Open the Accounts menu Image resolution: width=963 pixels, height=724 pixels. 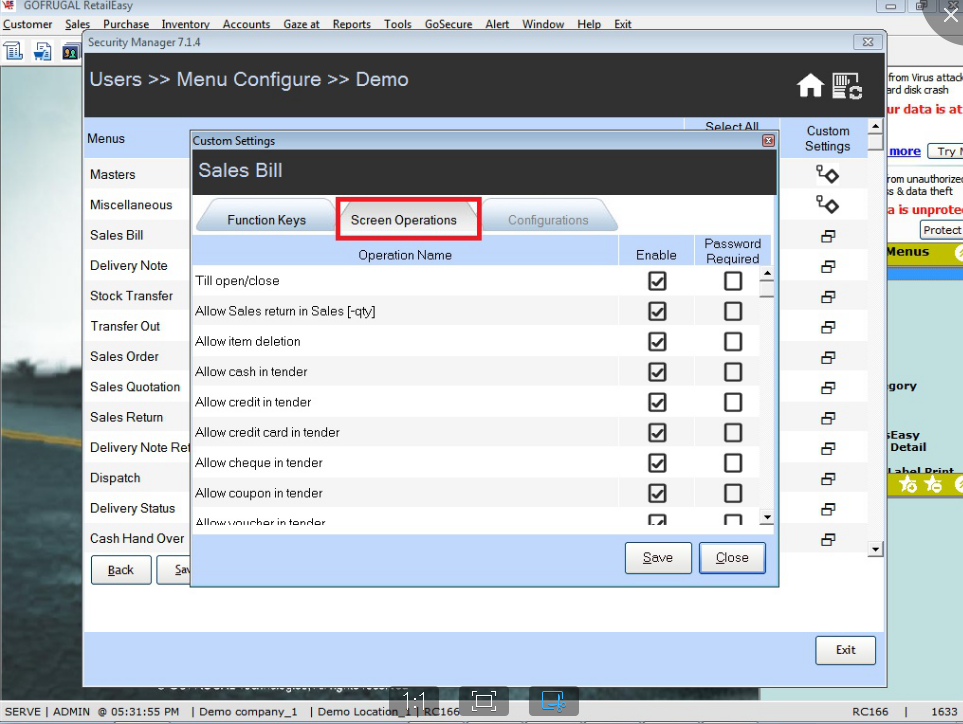pos(246,24)
